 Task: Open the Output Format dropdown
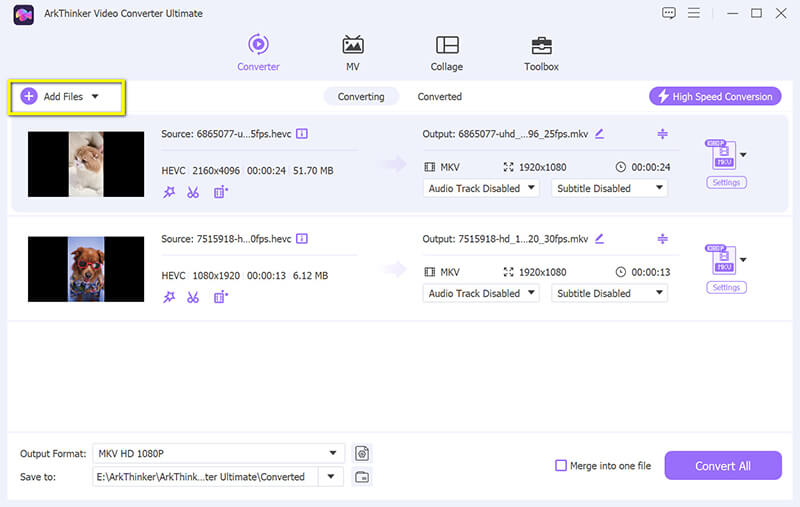[x=218, y=453]
